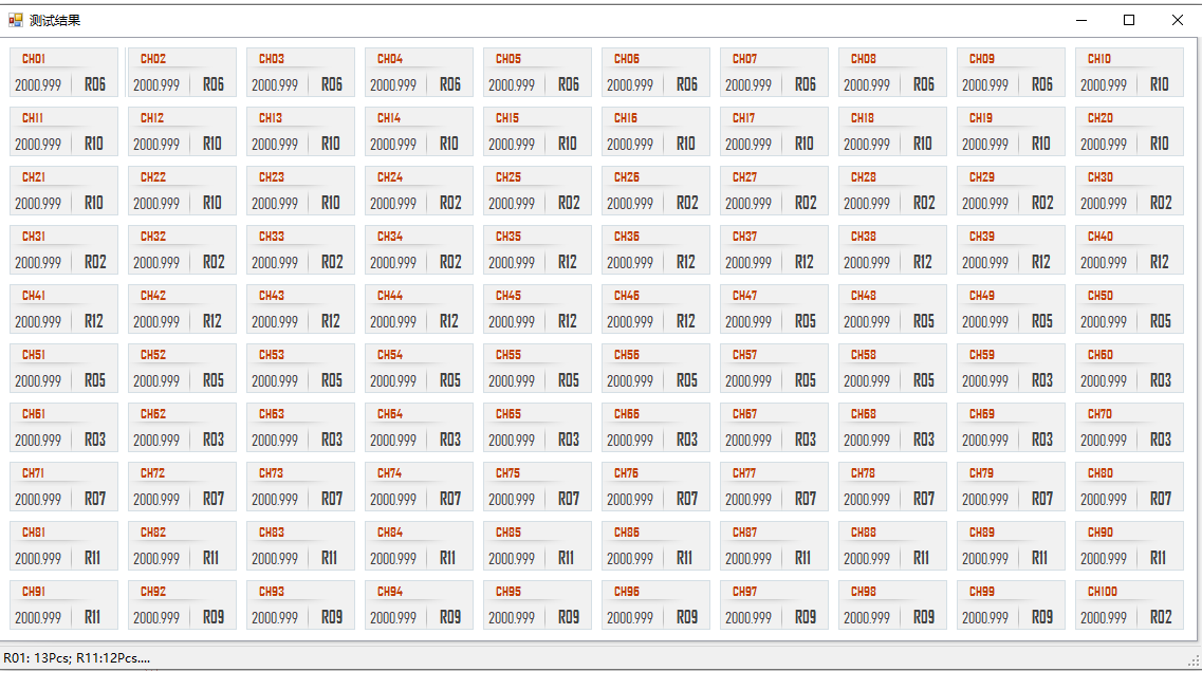1204x673 pixels.
Task: Select the CH01 channel tile
Action: [64, 73]
